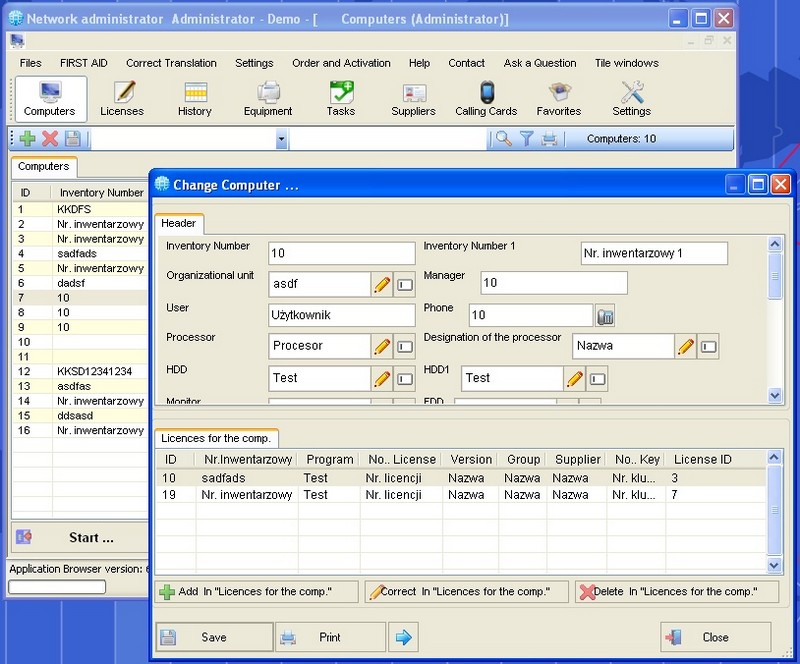The width and height of the screenshot is (800, 664).
Task: Open Calling Cards from toolbar
Action: [x=486, y=99]
